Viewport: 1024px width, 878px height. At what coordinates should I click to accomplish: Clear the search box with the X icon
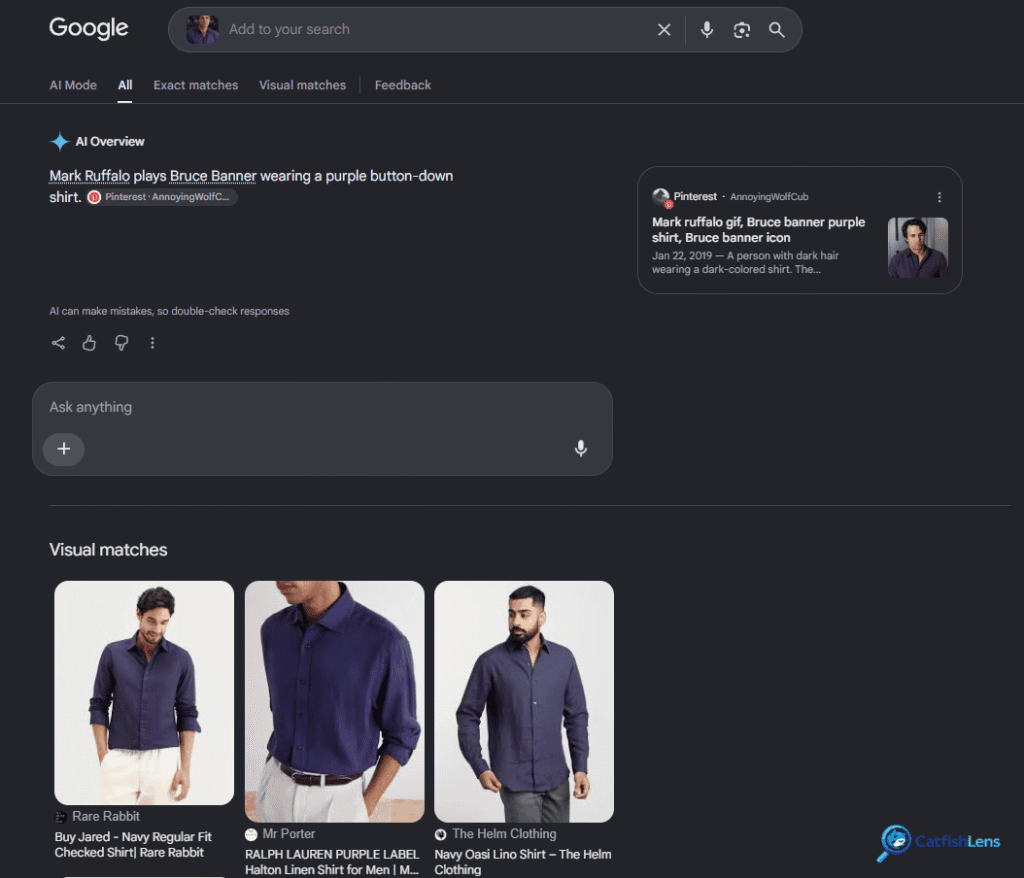(664, 29)
